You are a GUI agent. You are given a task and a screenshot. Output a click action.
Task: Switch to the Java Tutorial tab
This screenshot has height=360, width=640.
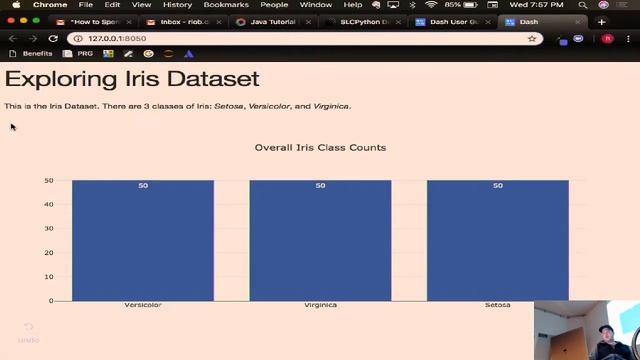273,22
